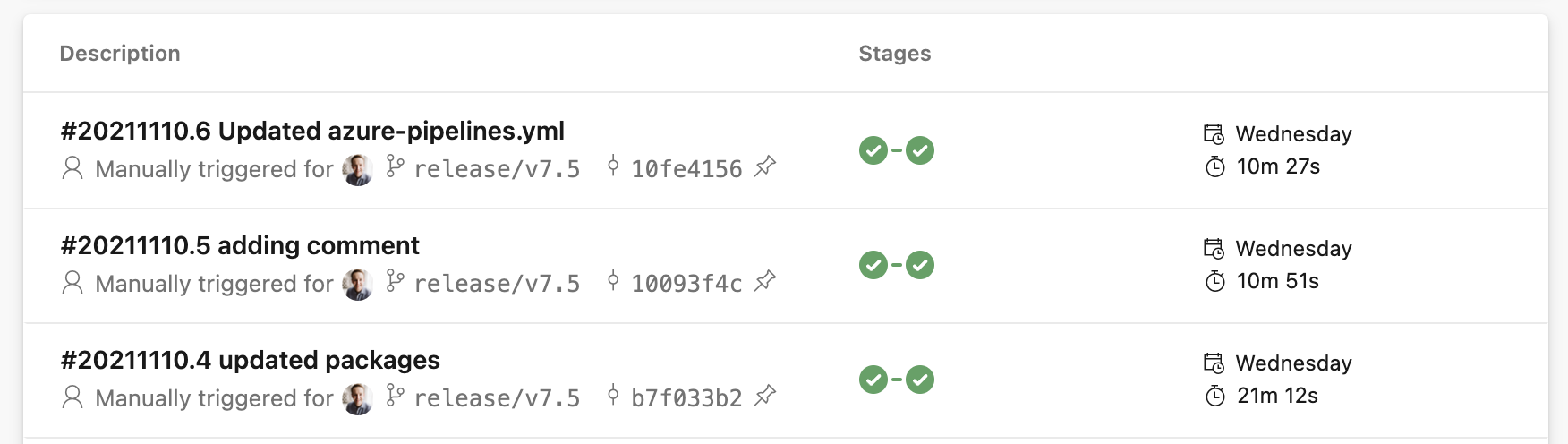Click second stage checkmark of run #20211110.4
This screenshot has width=1568, height=444.
(x=920, y=380)
